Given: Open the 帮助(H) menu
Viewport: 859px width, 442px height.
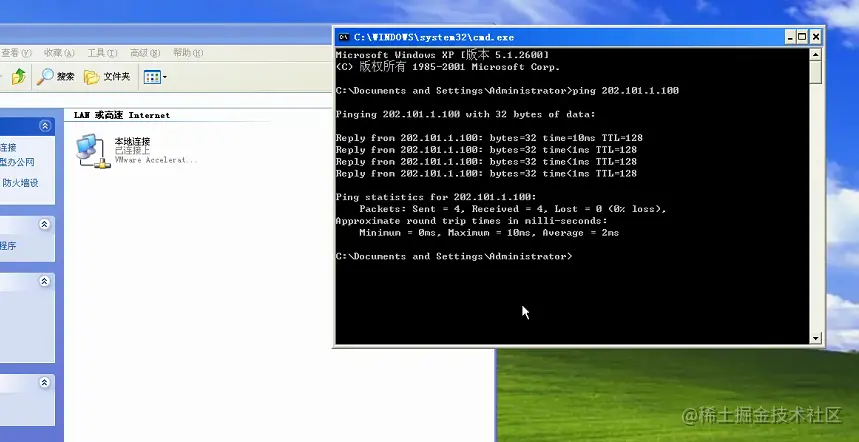Looking at the screenshot, I should point(187,53).
